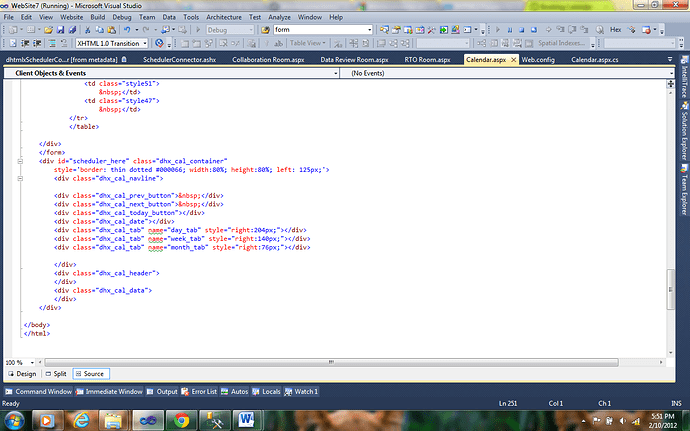Show Next Statement arrow icon
Image resolution: width=690 pixels, height=431 pixels.
click(x=548, y=30)
